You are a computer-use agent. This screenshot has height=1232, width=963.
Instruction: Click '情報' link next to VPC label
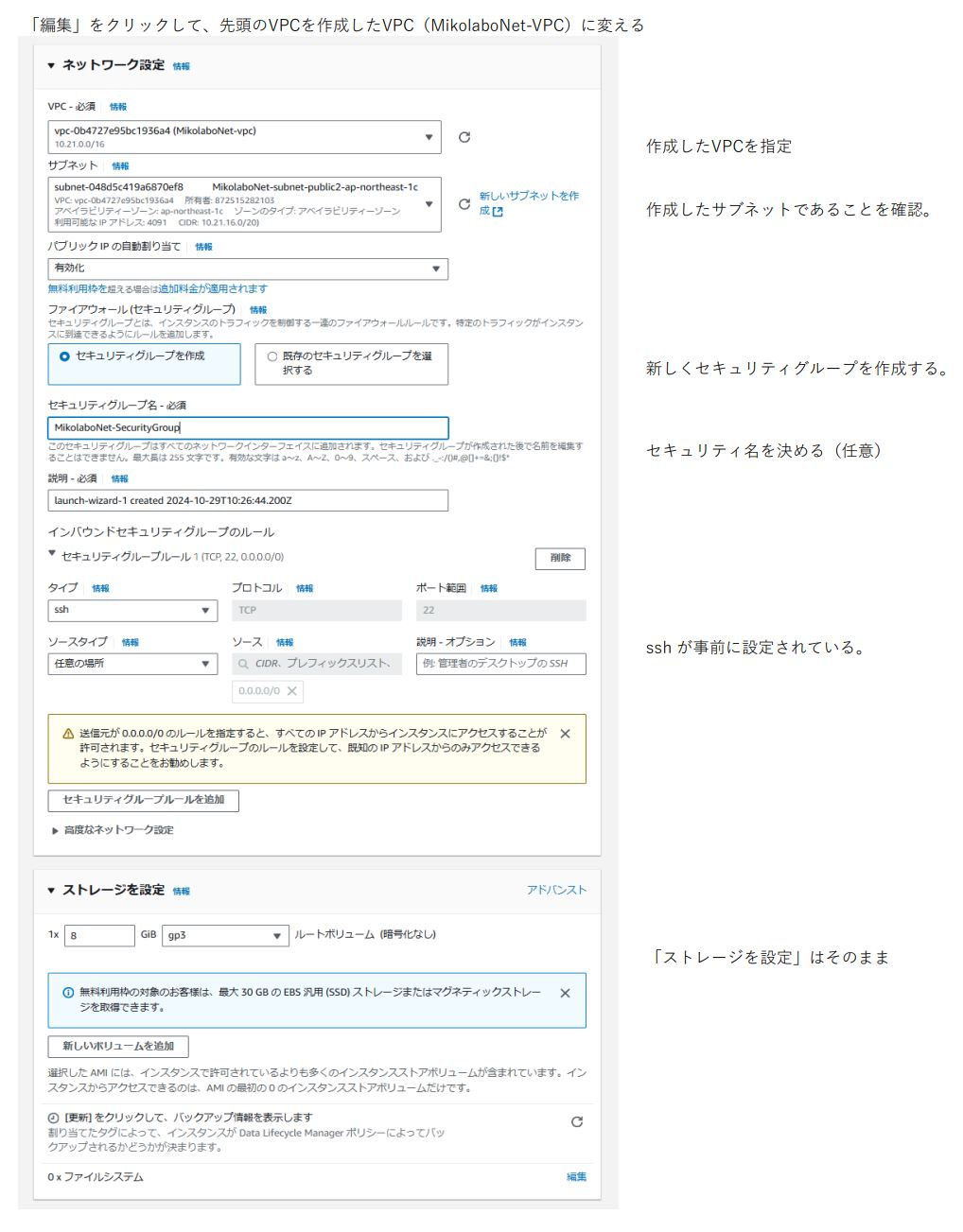(x=118, y=107)
